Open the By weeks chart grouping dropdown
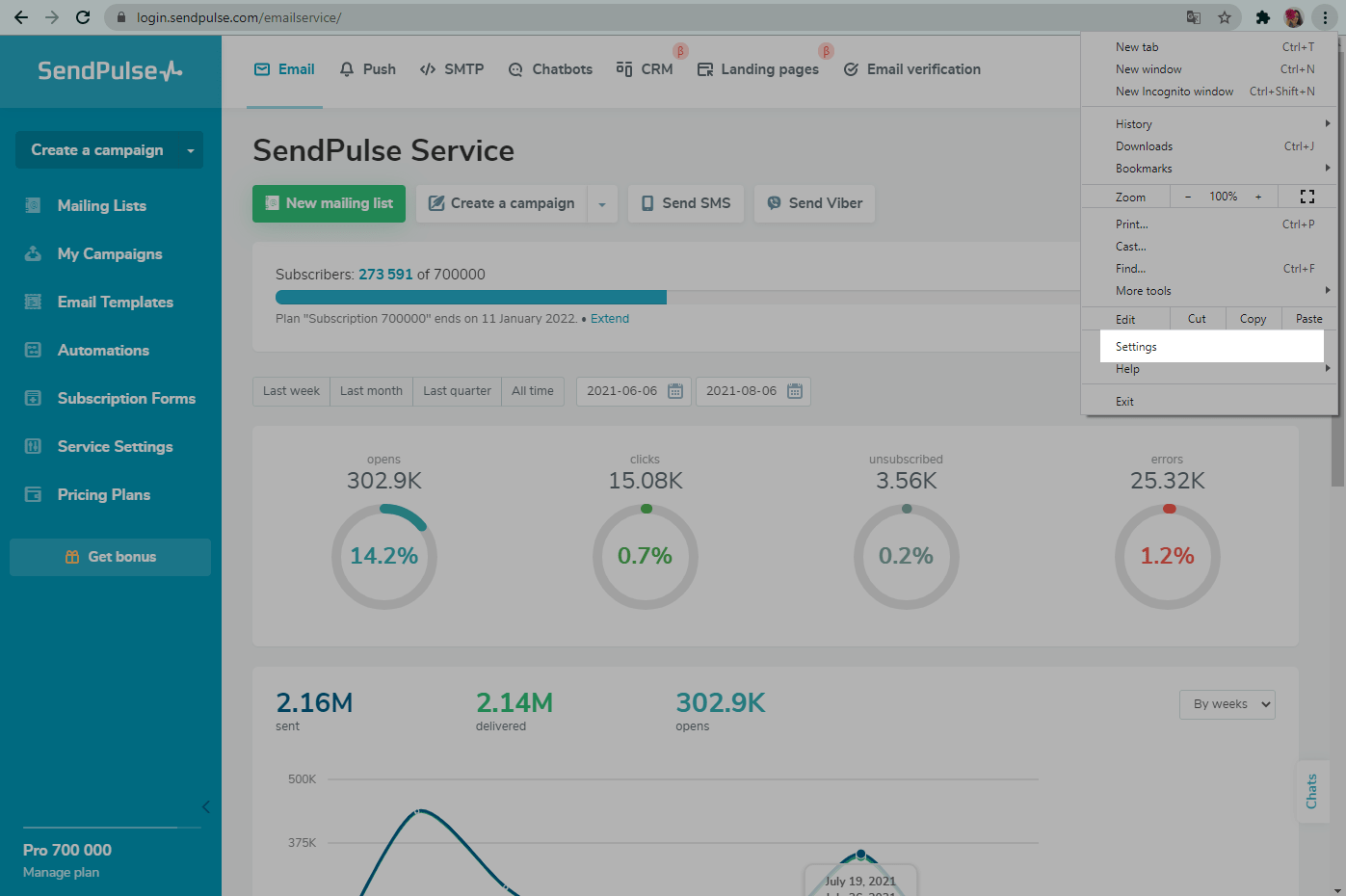 (x=1227, y=704)
